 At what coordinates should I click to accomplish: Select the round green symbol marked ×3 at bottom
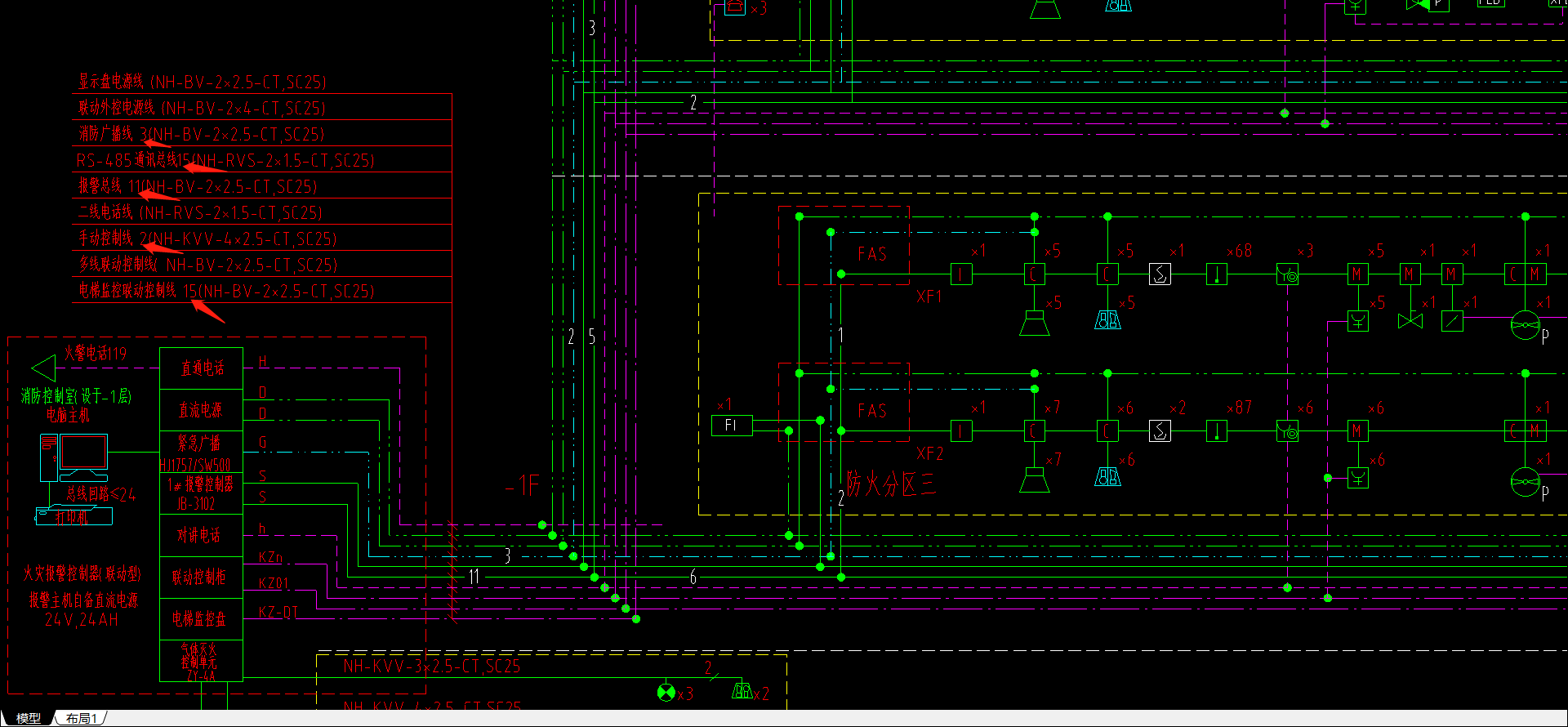tap(666, 693)
